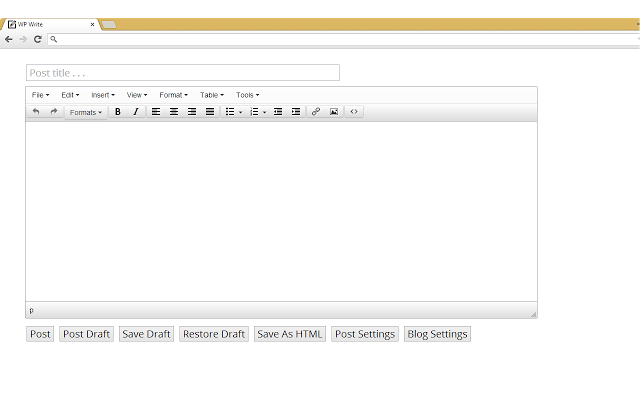This screenshot has height=400, width=640.
Task: Go back in the browser
Action: (9, 39)
